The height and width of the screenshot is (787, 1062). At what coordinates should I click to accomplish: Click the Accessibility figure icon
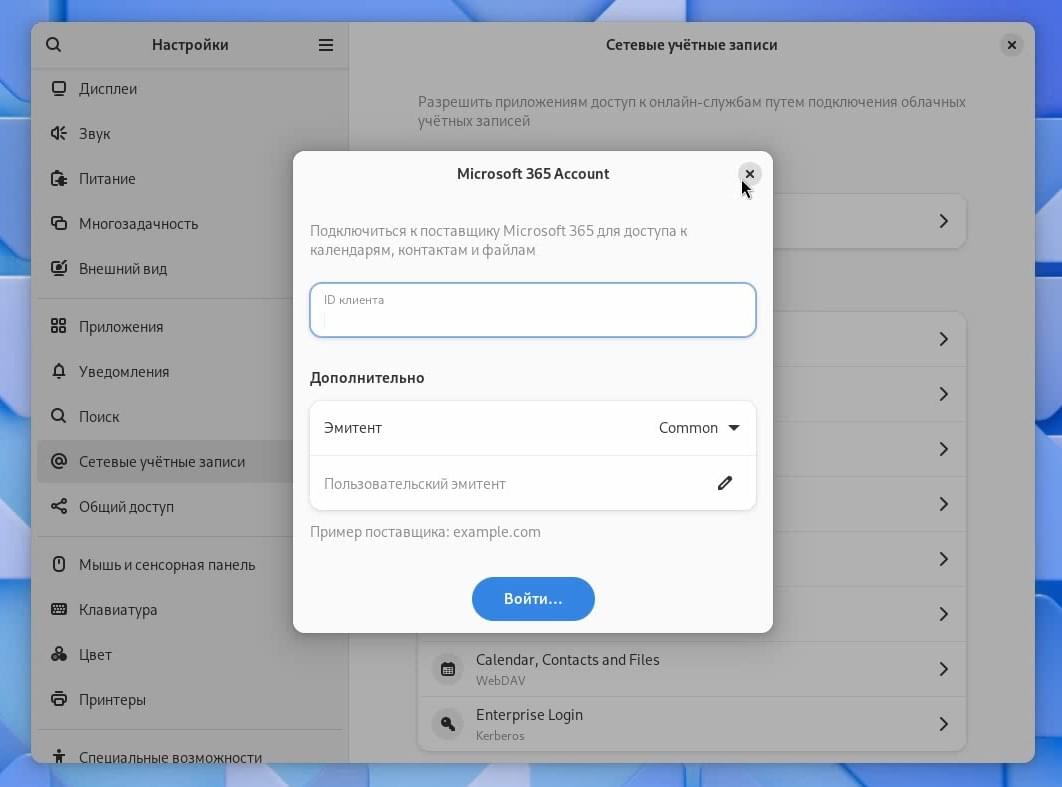tap(59, 756)
